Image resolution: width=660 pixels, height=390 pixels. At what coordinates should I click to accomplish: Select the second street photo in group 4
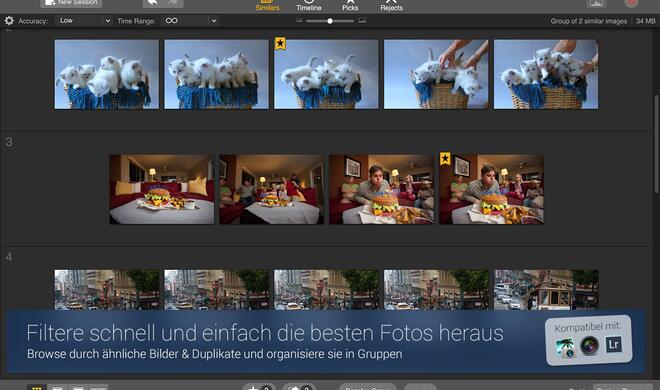pyautogui.click(x=216, y=290)
